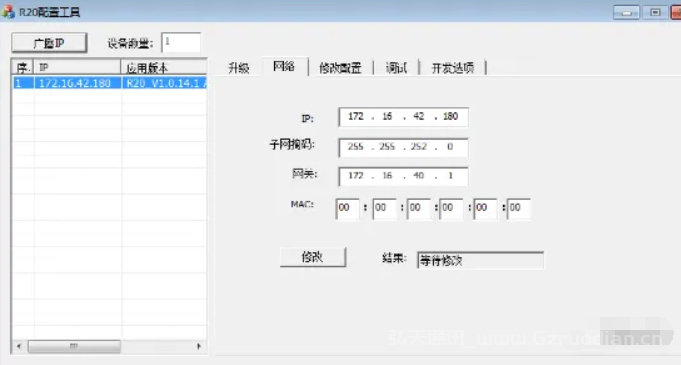Click the 应用版本 column header
This screenshot has width=681, height=365.
click(x=164, y=67)
